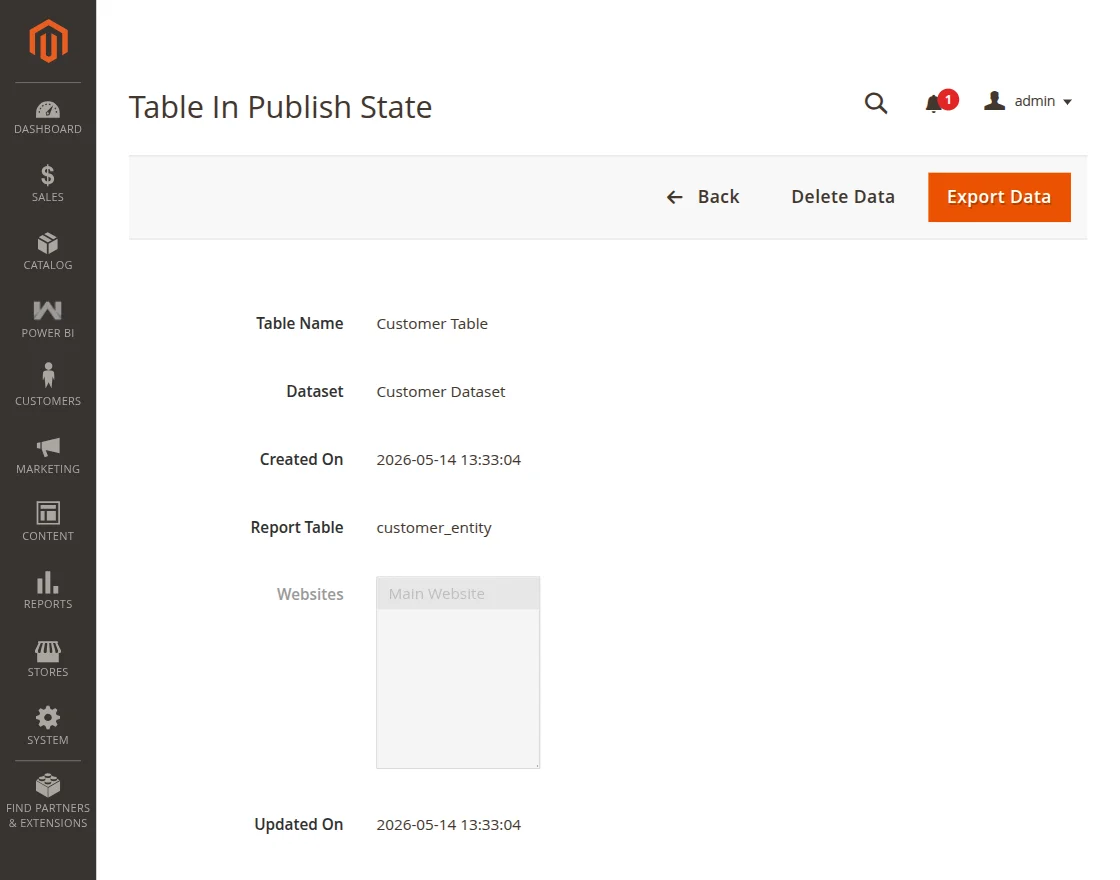This screenshot has width=1120, height=880.
Task: Expand the admin account dropdown arrow
Action: (1068, 102)
